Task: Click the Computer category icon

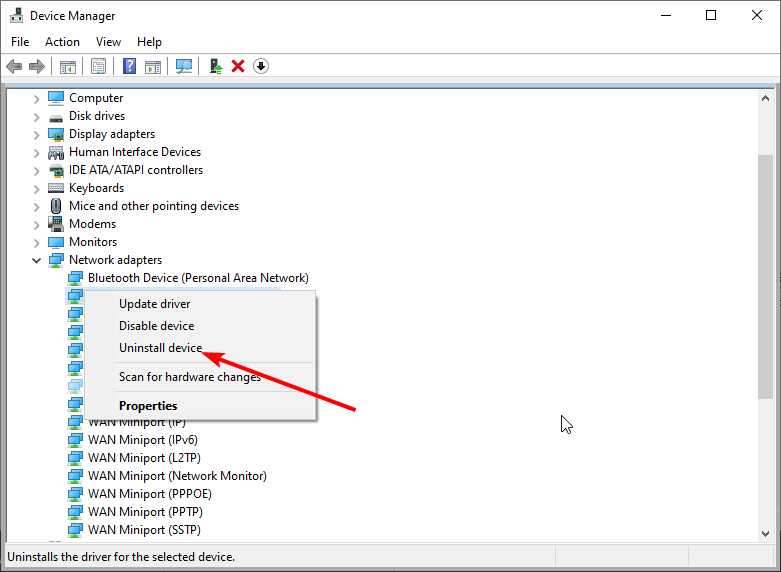Action: (56, 98)
